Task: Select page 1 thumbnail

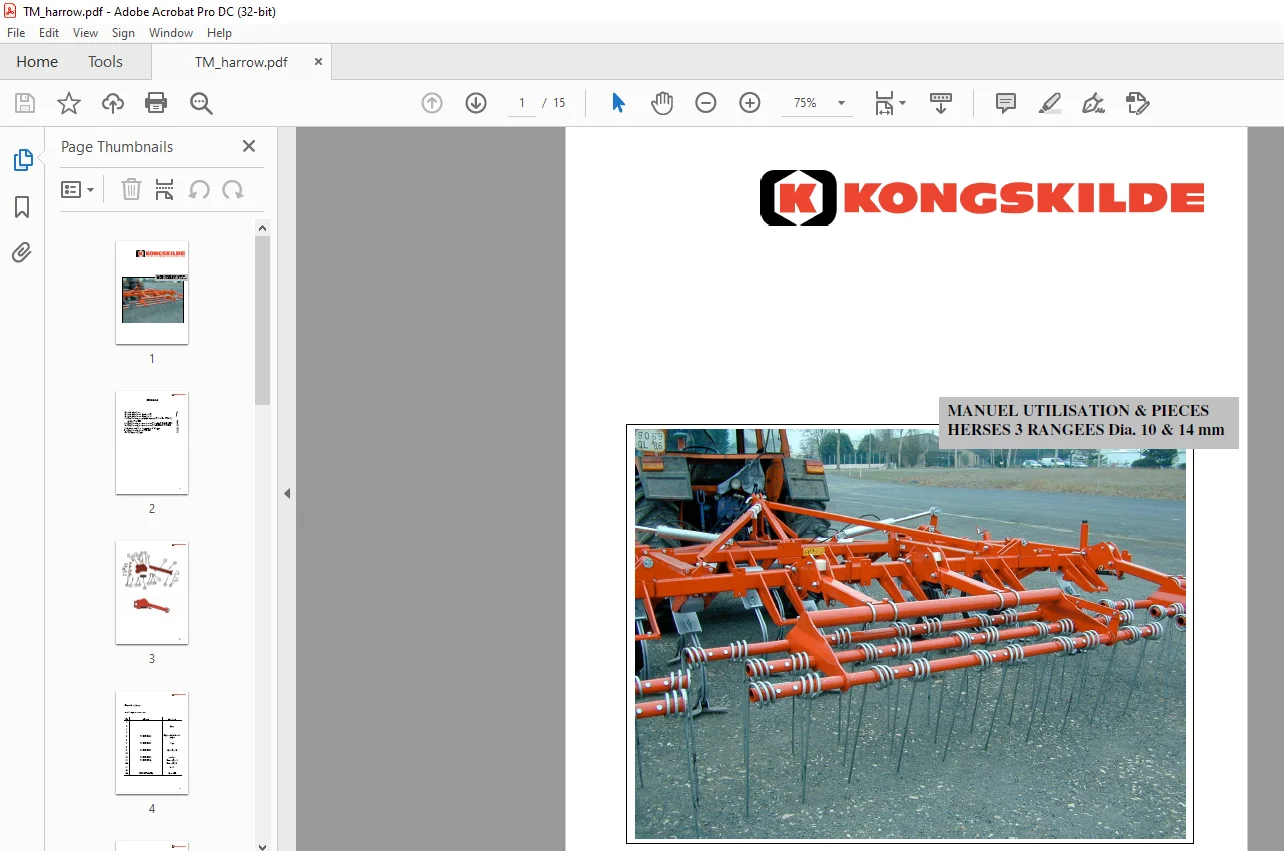Action: (152, 293)
